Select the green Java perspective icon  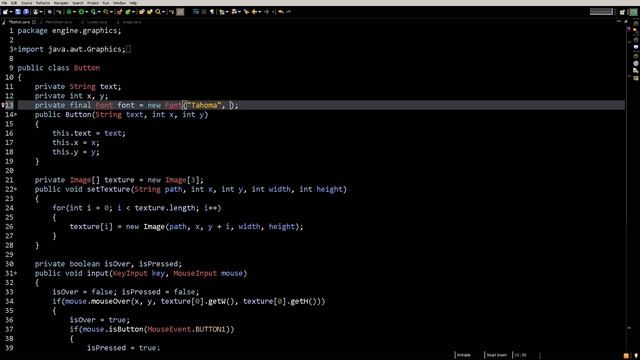634,12
